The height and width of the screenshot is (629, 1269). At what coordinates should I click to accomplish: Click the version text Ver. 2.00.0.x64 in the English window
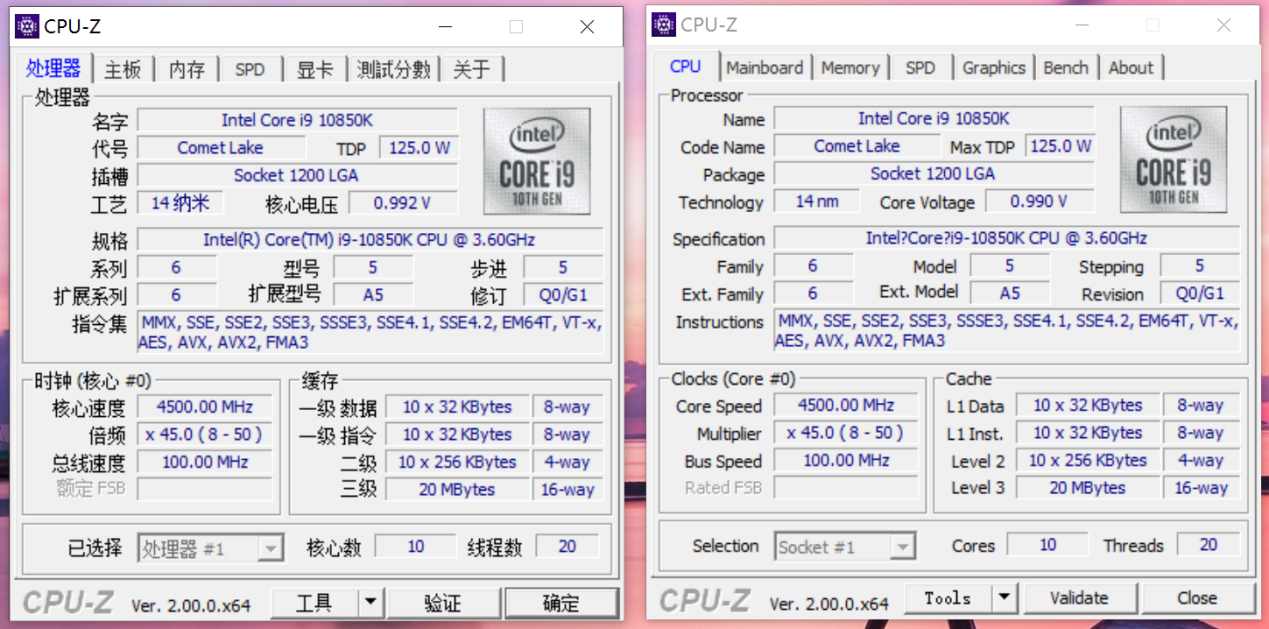click(x=830, y=604)
